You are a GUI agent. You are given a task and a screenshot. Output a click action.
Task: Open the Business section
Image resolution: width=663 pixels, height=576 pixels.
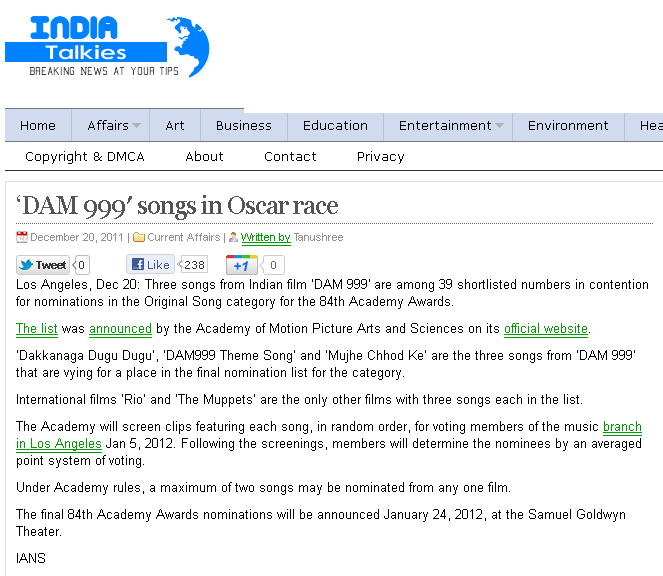coord(243,126)
